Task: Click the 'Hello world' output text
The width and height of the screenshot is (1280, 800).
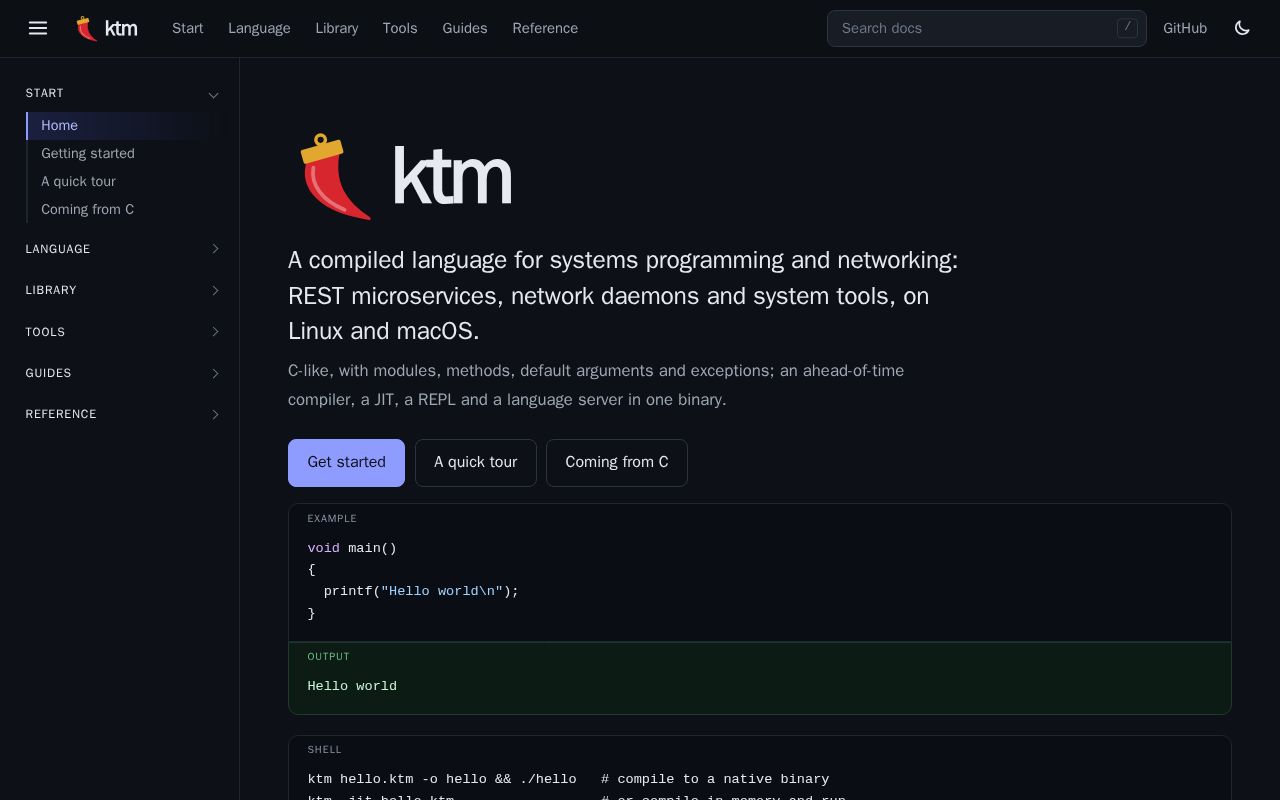Action: [x=352, y=686]
